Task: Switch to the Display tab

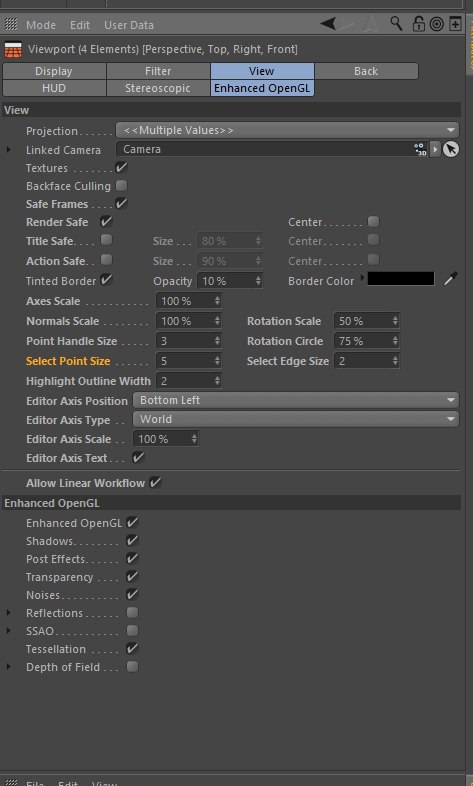Action: [x=54, y=71]
